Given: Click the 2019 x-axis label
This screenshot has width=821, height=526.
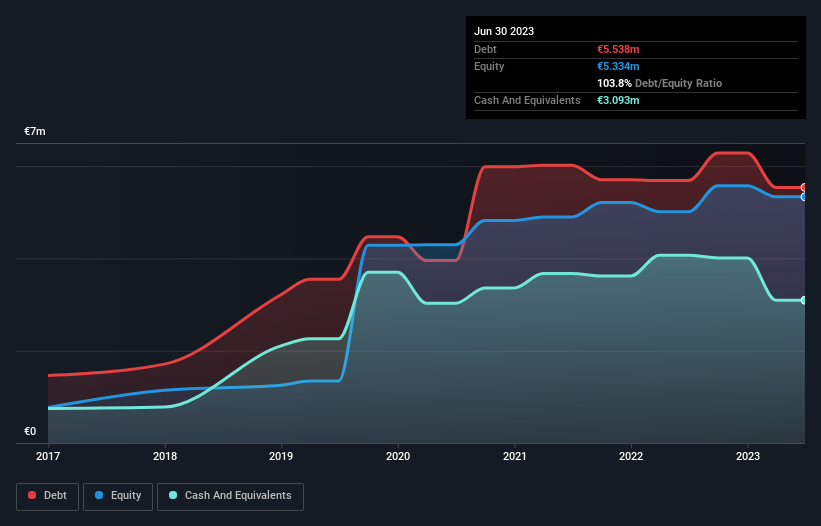Looking at the screenshot, I should point(281,456).
